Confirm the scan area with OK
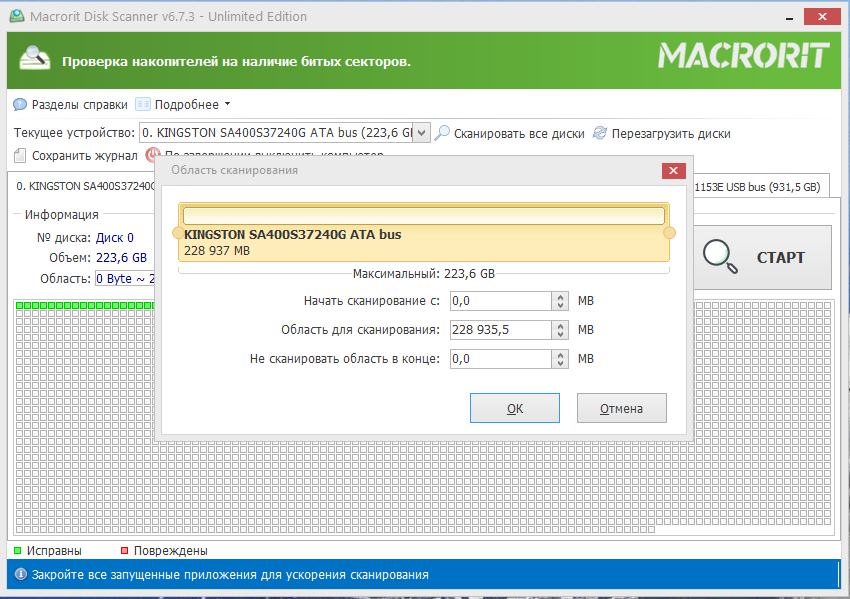 pos(514,408)
